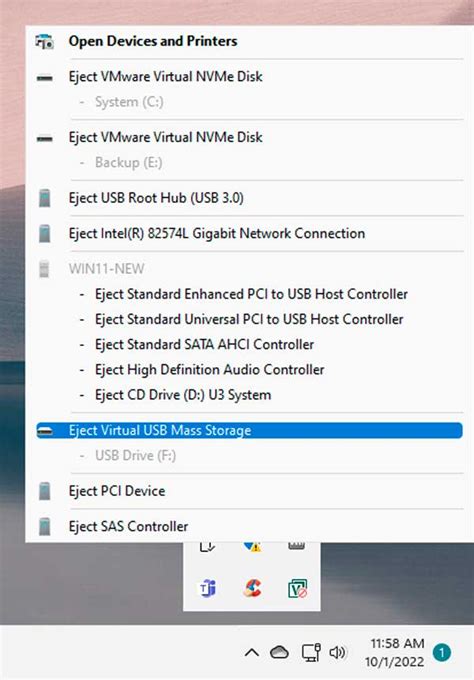Open the OneDrive cloud icon
The width and height of the screenshot is (474, 680).
279,652
